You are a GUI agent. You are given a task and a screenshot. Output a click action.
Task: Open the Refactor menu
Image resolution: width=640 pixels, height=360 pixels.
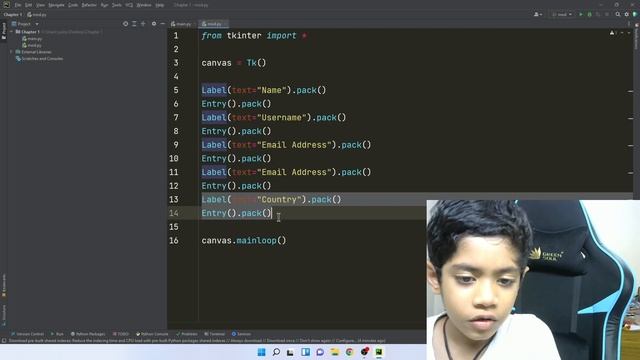[89, 5]
